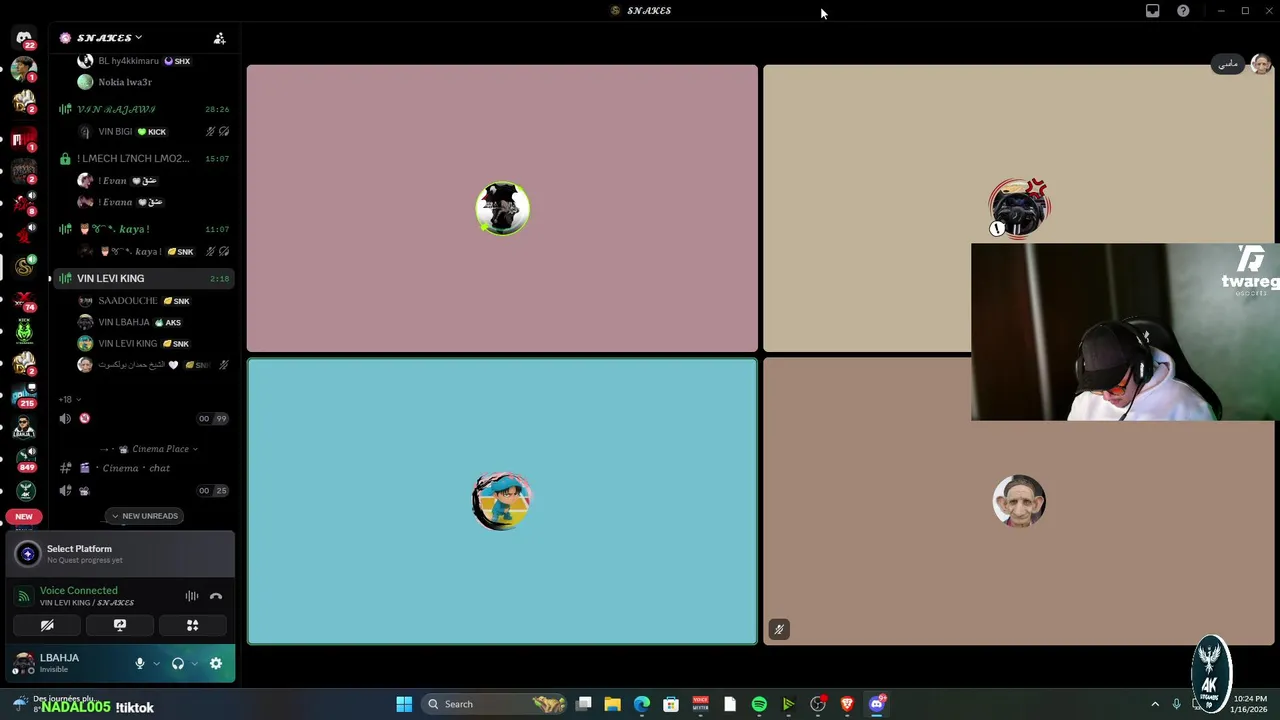Open the Voicemeeter taskbar icon
1280x720 pixels.
[700, 704]
